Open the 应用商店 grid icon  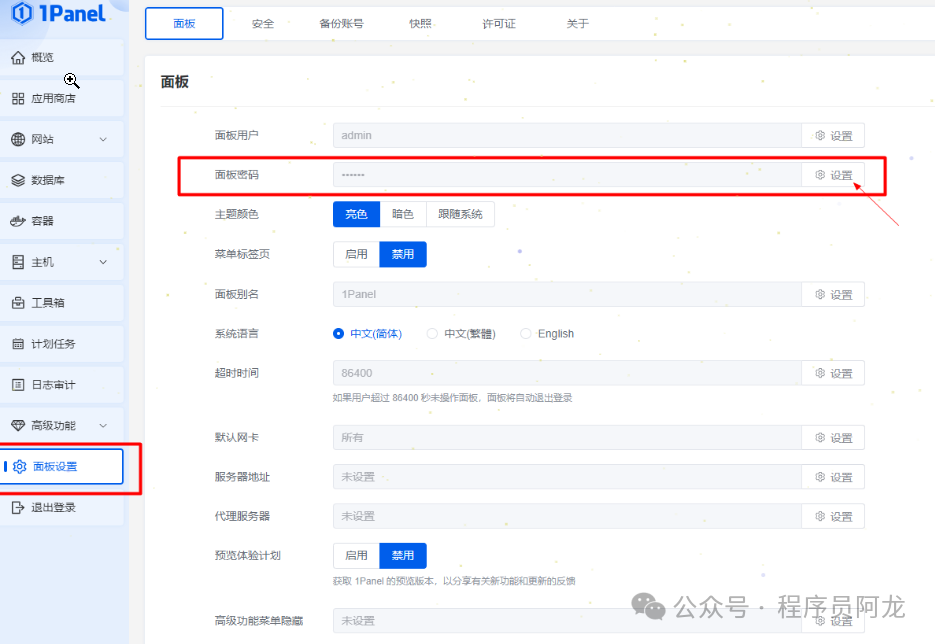point(18,99)
